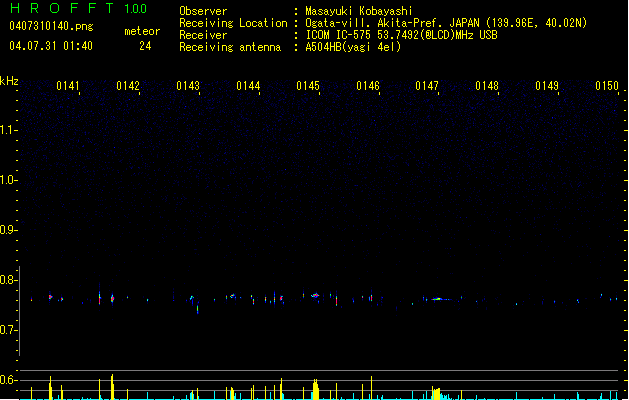
Task: Click the date stamp 04.07.31 01:40
Action: (51, 46)
